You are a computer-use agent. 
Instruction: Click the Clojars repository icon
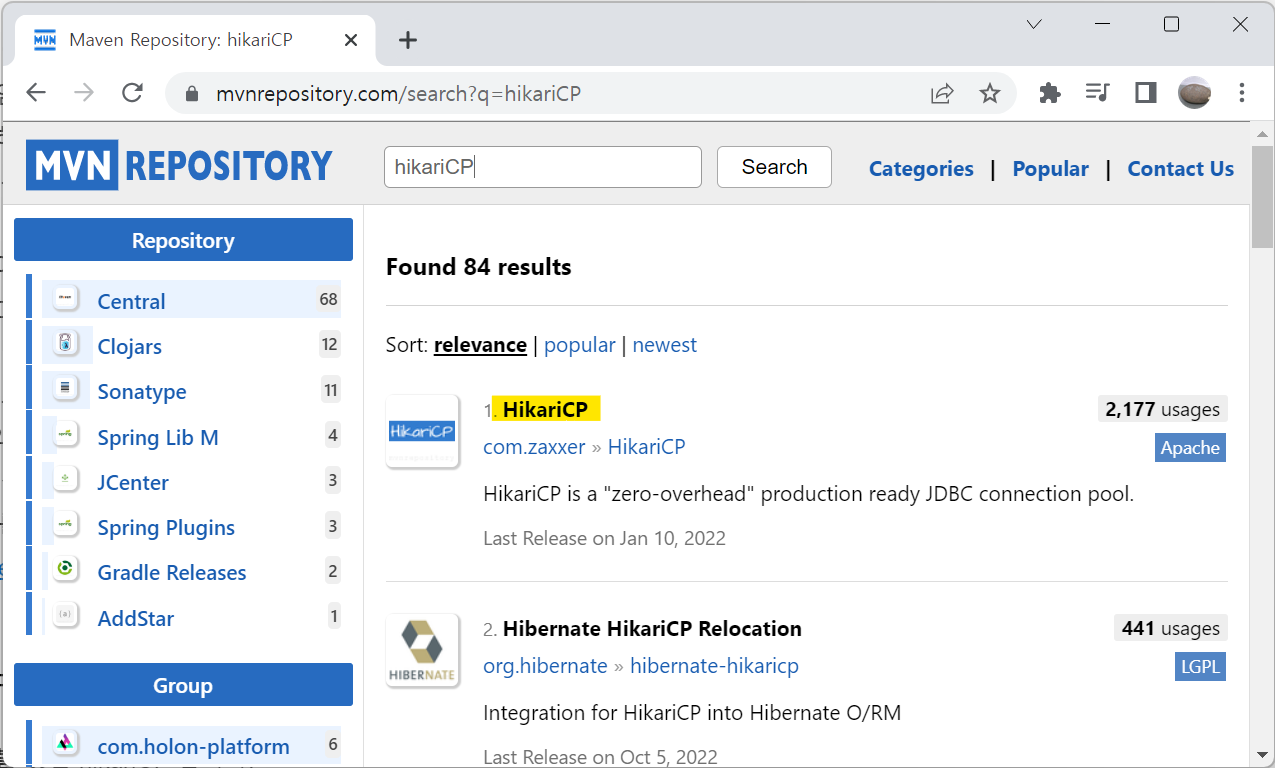(x=65, y=344)
